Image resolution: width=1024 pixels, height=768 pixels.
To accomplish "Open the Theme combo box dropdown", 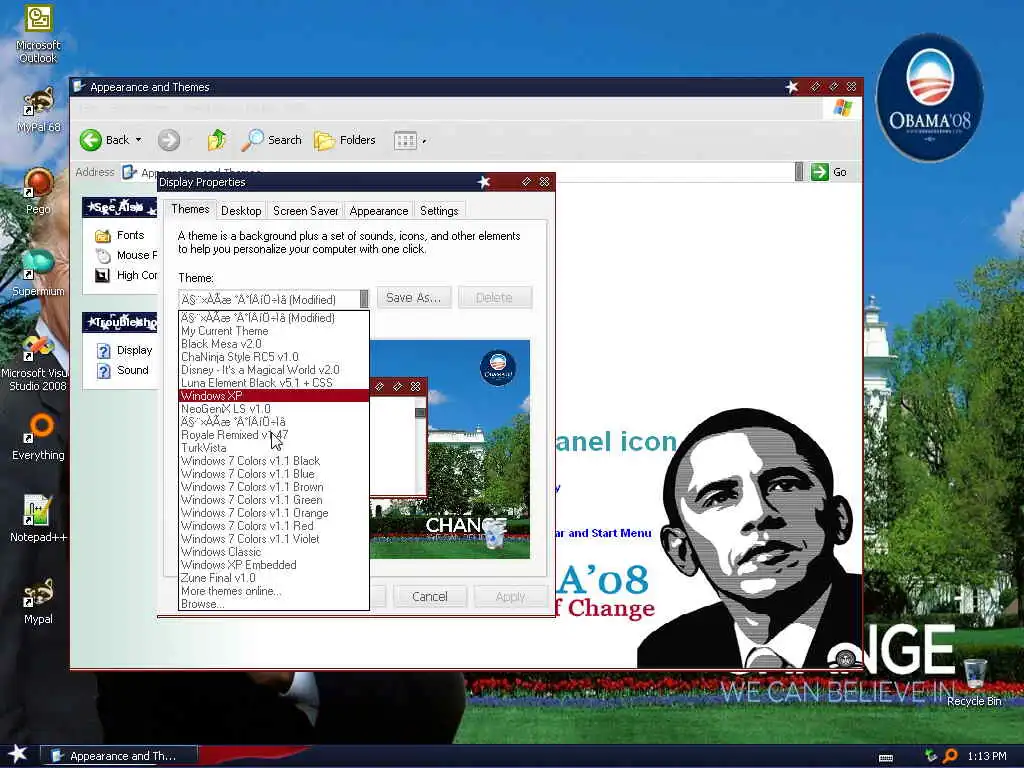I will (x=364, y=299).
